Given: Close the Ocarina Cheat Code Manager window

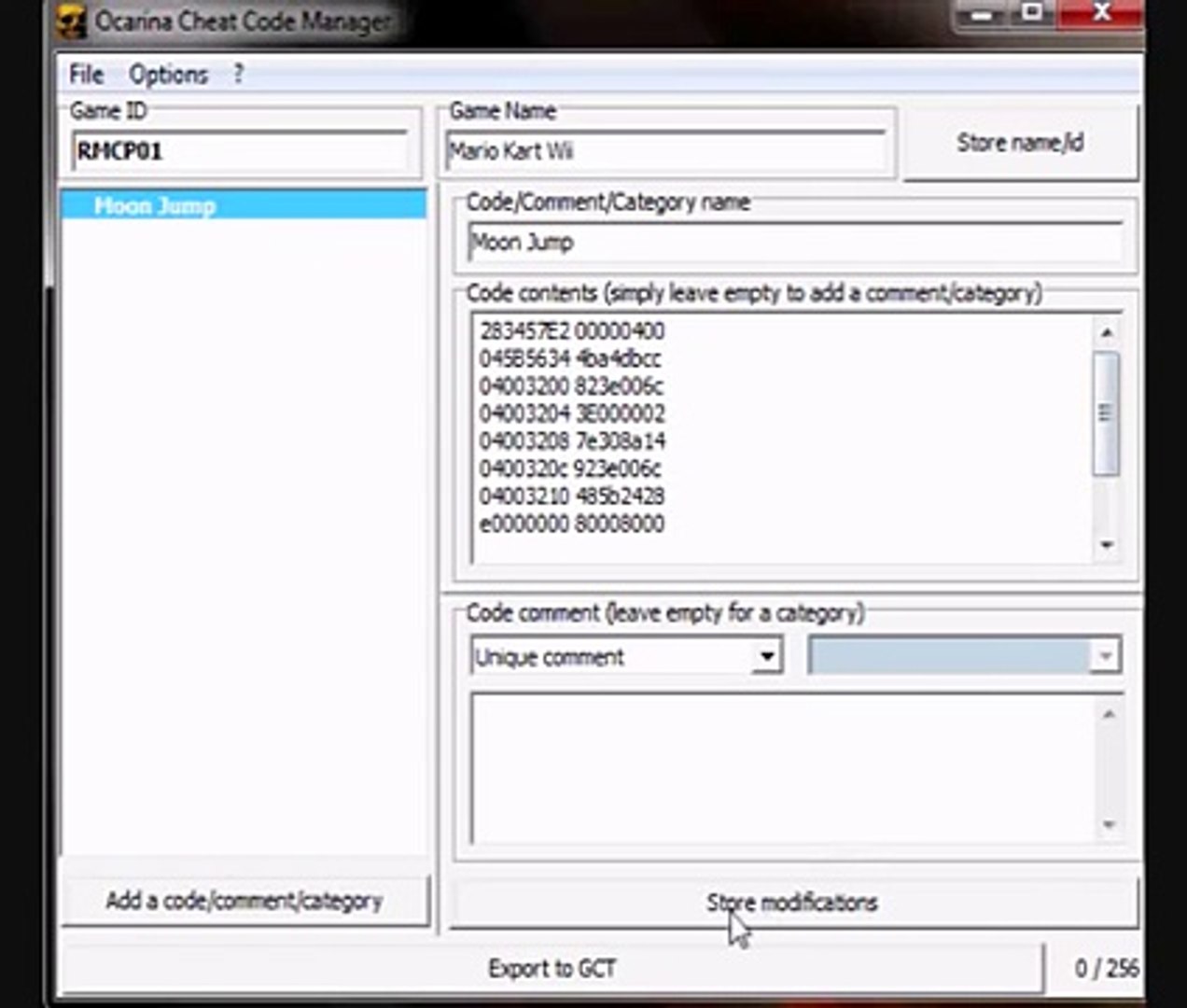Looking at the screenshot, I should pyautogui.click(x=1102, y=13).
